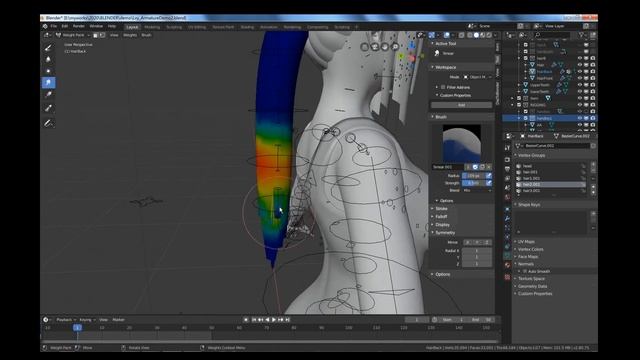
Task: Open Modifiers wrench tab in Properties
Action: pos(507,218)
